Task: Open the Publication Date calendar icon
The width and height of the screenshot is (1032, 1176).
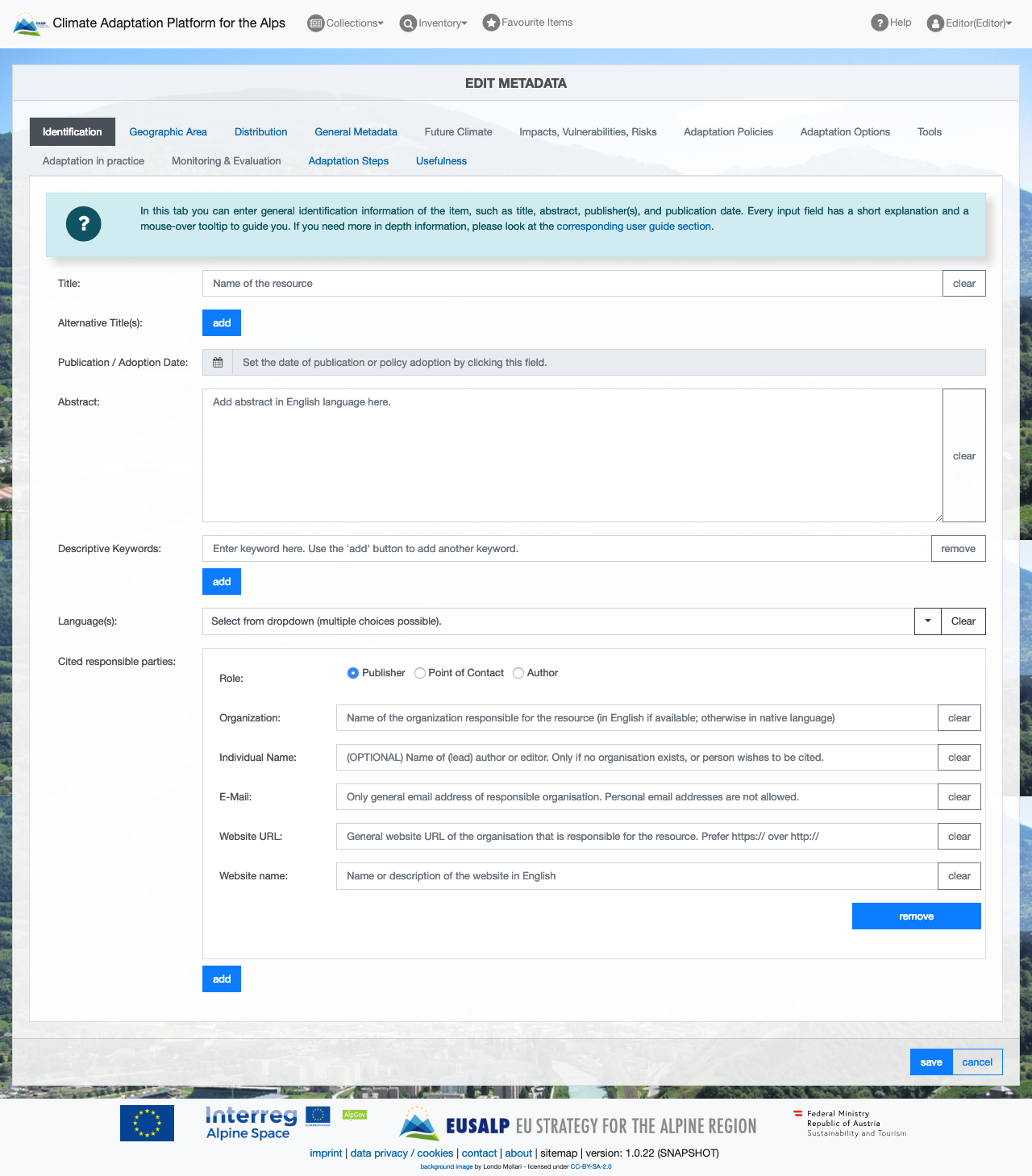Action: click(x=216, y=362)
